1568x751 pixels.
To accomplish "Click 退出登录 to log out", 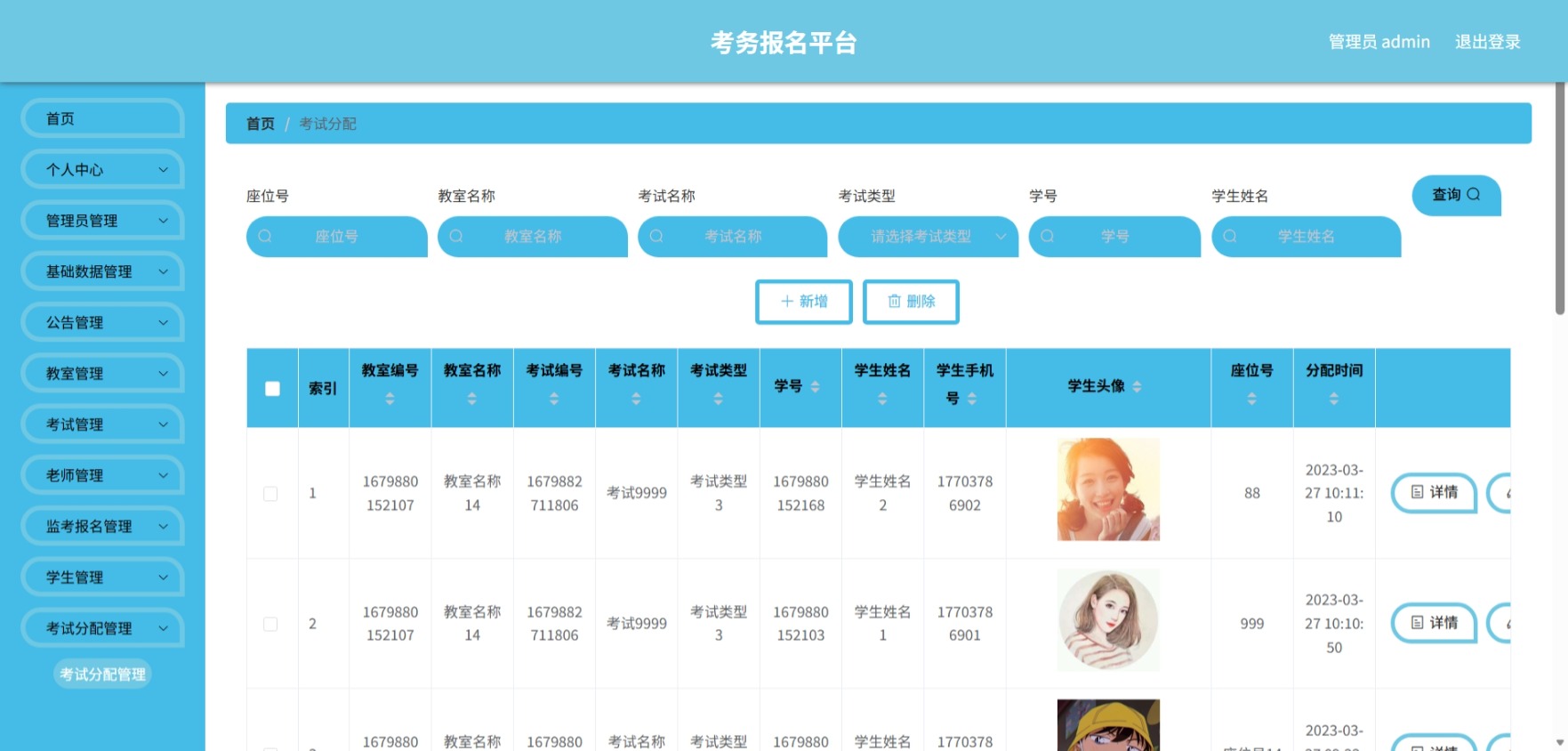I will (1487, 42).
